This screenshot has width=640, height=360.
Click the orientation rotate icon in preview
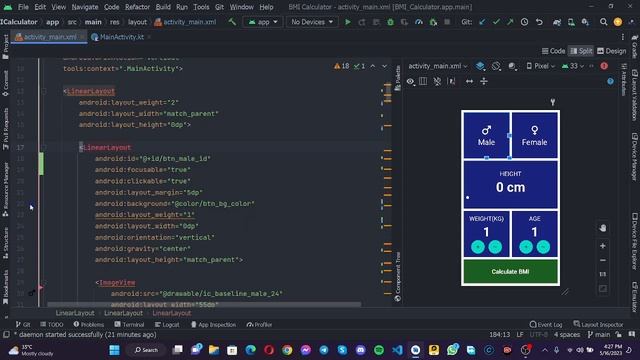(496, 66)
